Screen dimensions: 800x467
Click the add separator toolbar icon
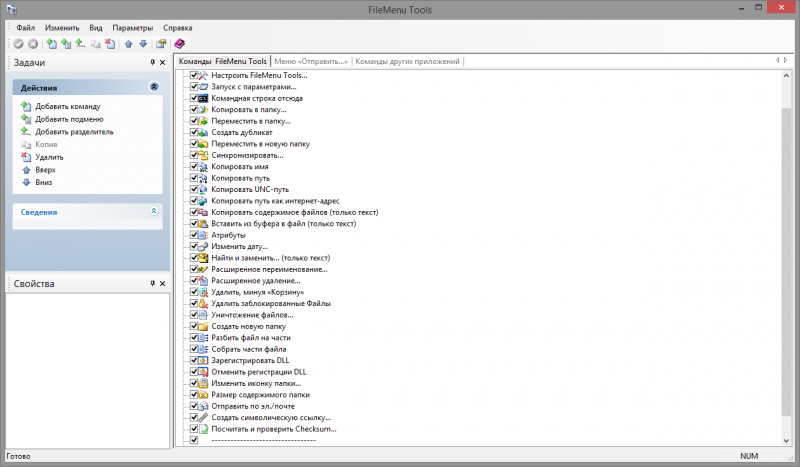[x=80, y=44]
